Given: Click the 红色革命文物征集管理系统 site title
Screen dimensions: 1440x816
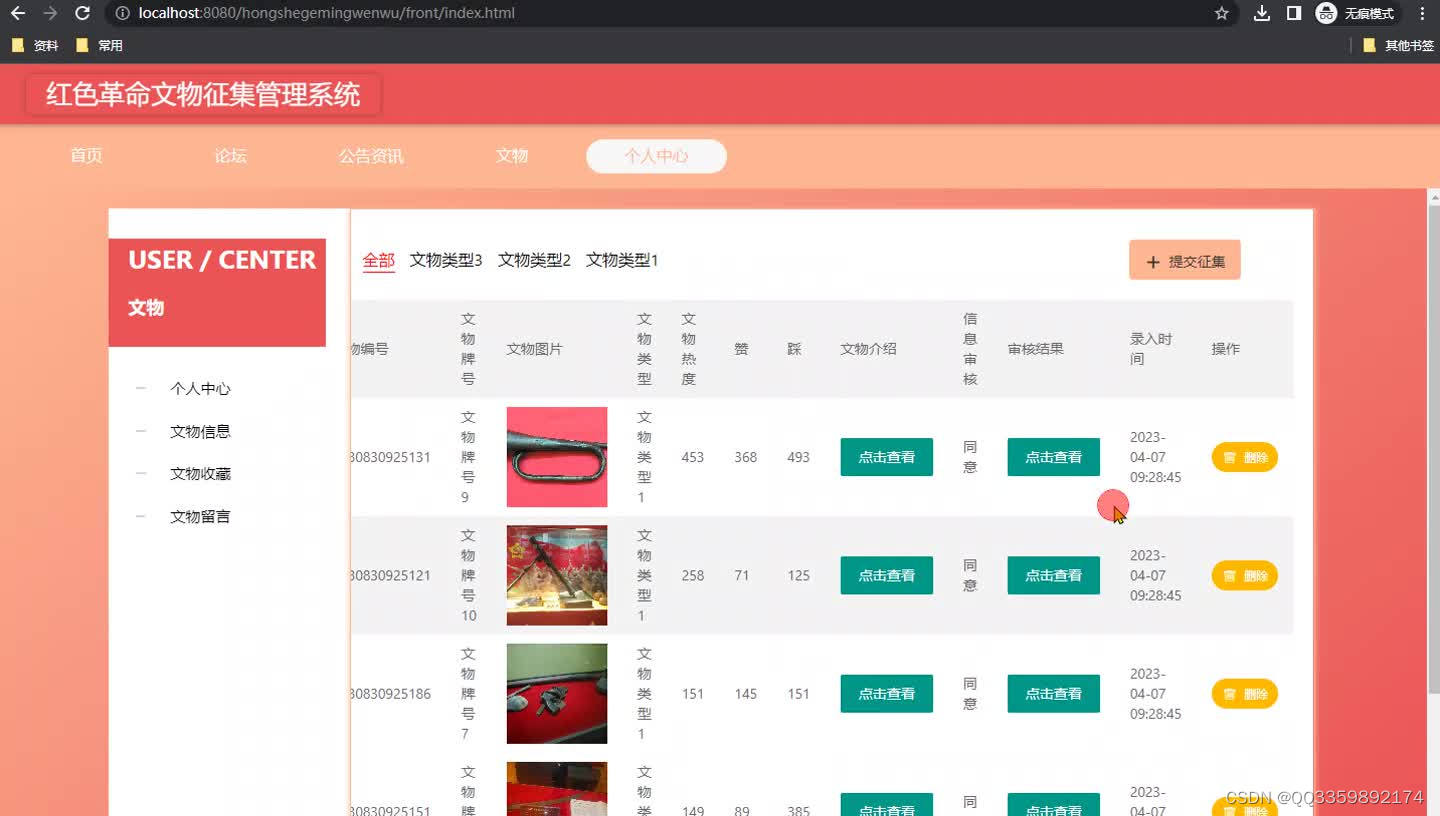Looking at the screenshot, I should (203, 94).
